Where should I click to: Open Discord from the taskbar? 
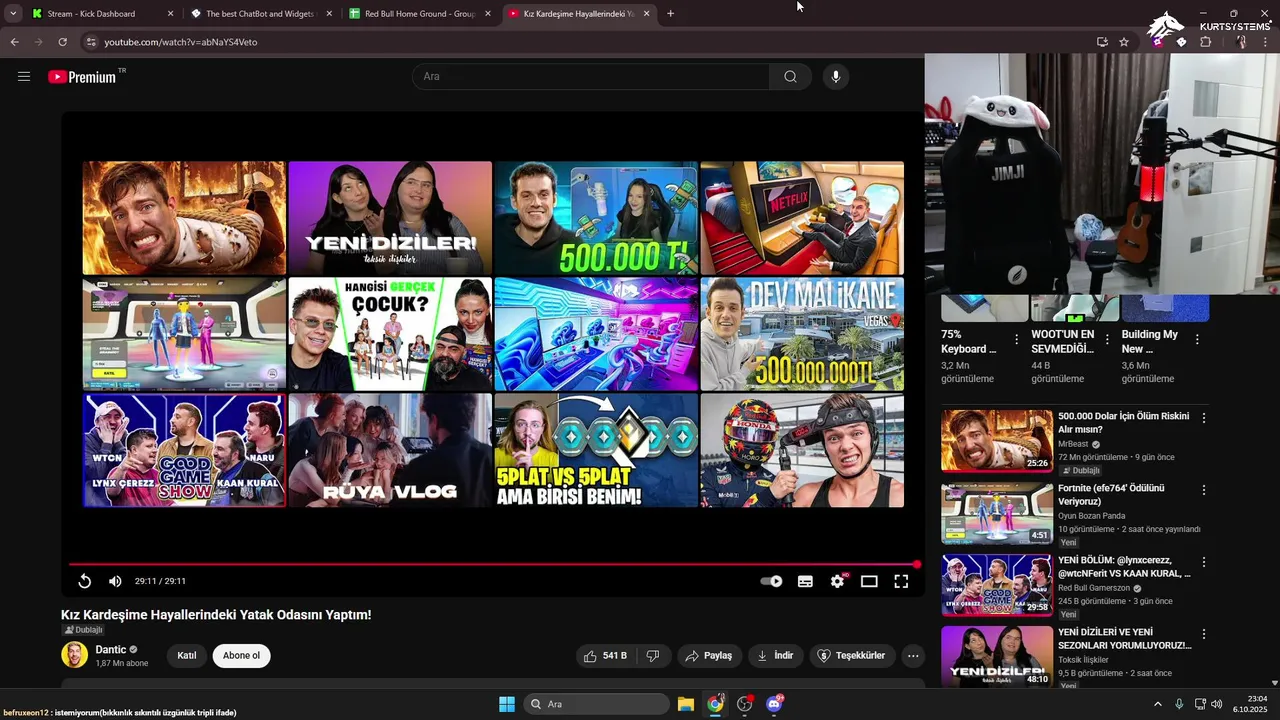pyautogui.click(x=774, y=704)
